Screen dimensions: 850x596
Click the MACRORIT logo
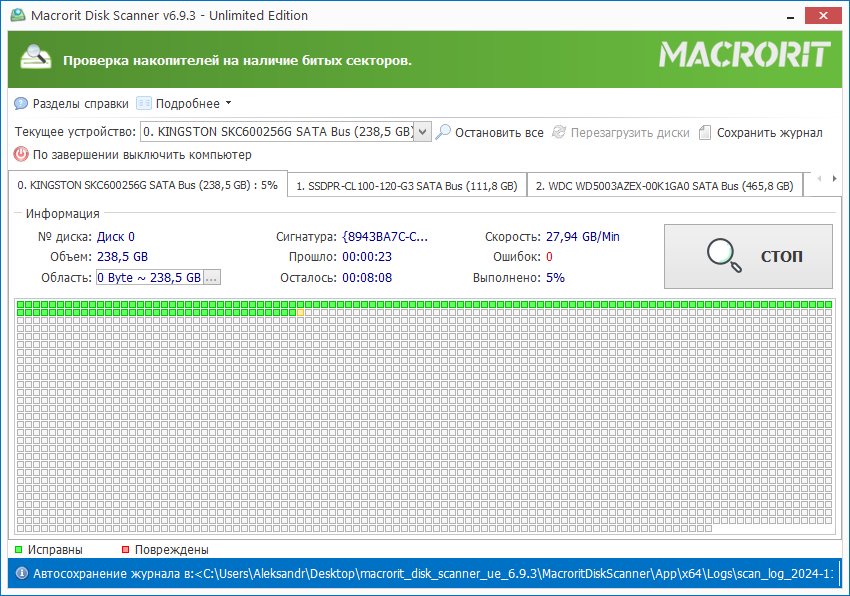click(x=744, y=55)
